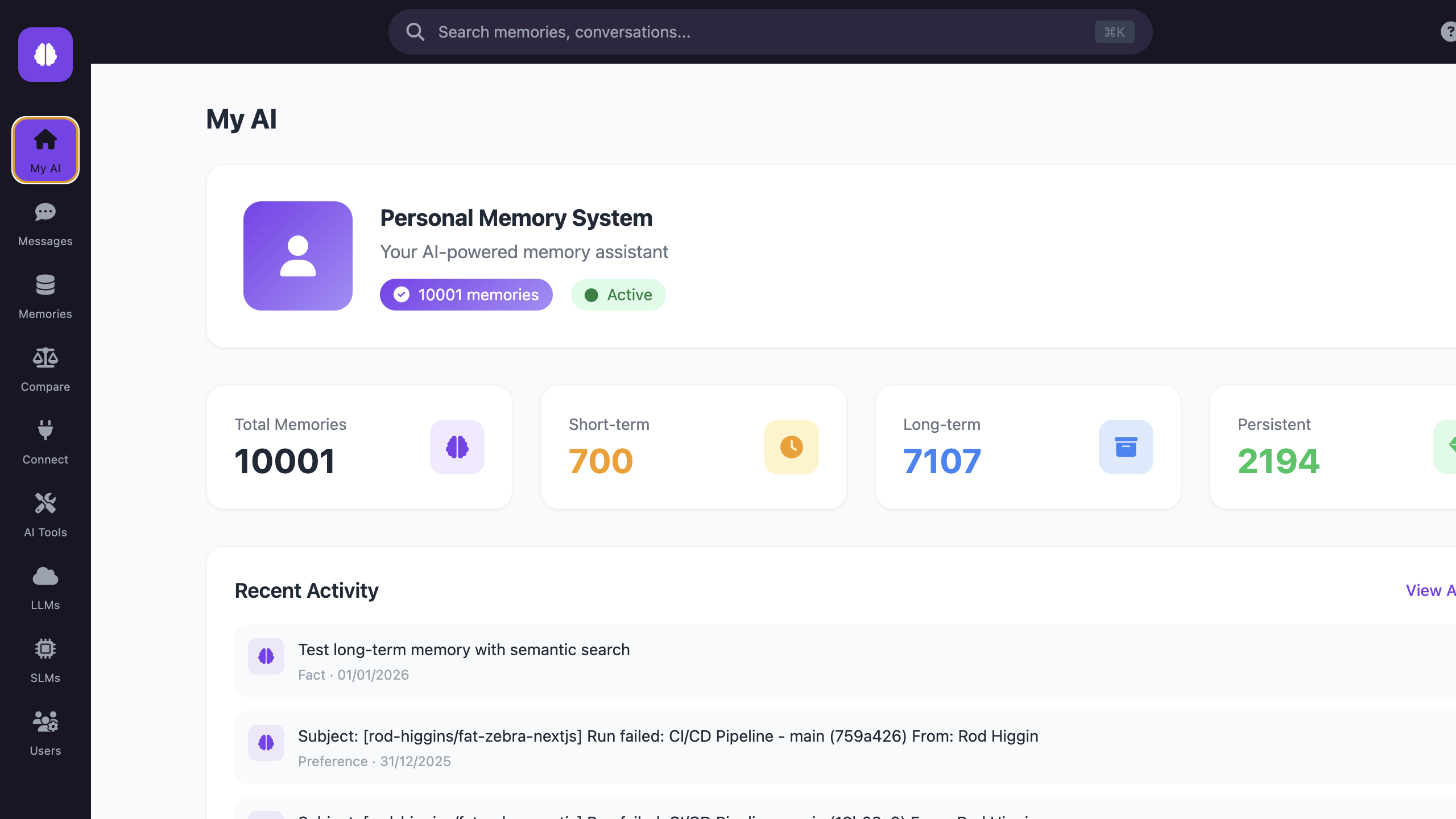Viewport: 1456px width, 819px height.
Task: Click the 10001 memories badge
Action: [466, 295]
